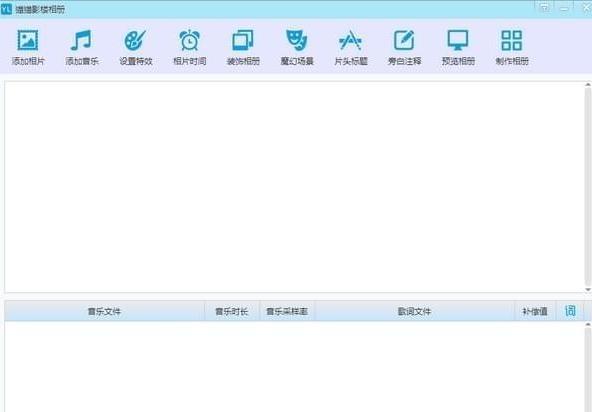The width and height of the screenshot is (592, 412).
Task: Select the 片头标题 title icon
Action: pos(350,40)
